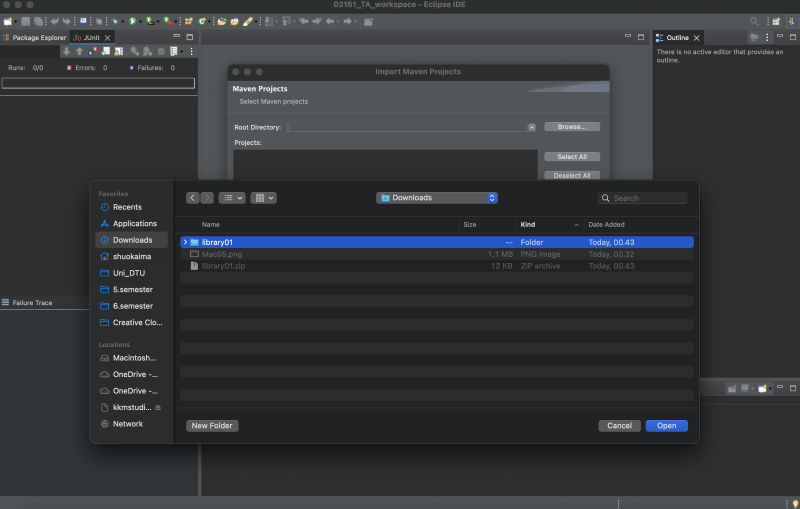Open Outline view menu three dots
Viewport: 800px width, 509px height.
coord(767,37)
